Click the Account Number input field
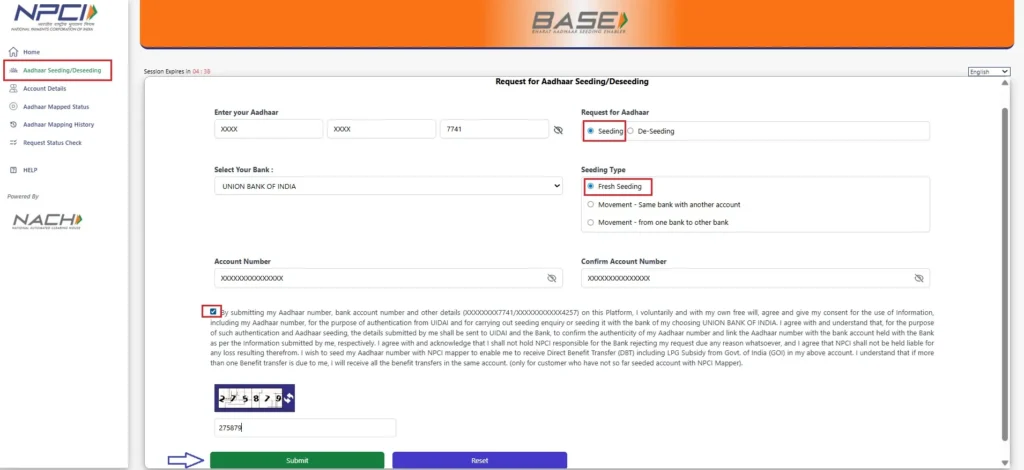1024x470 pixels. click(388, 278)
